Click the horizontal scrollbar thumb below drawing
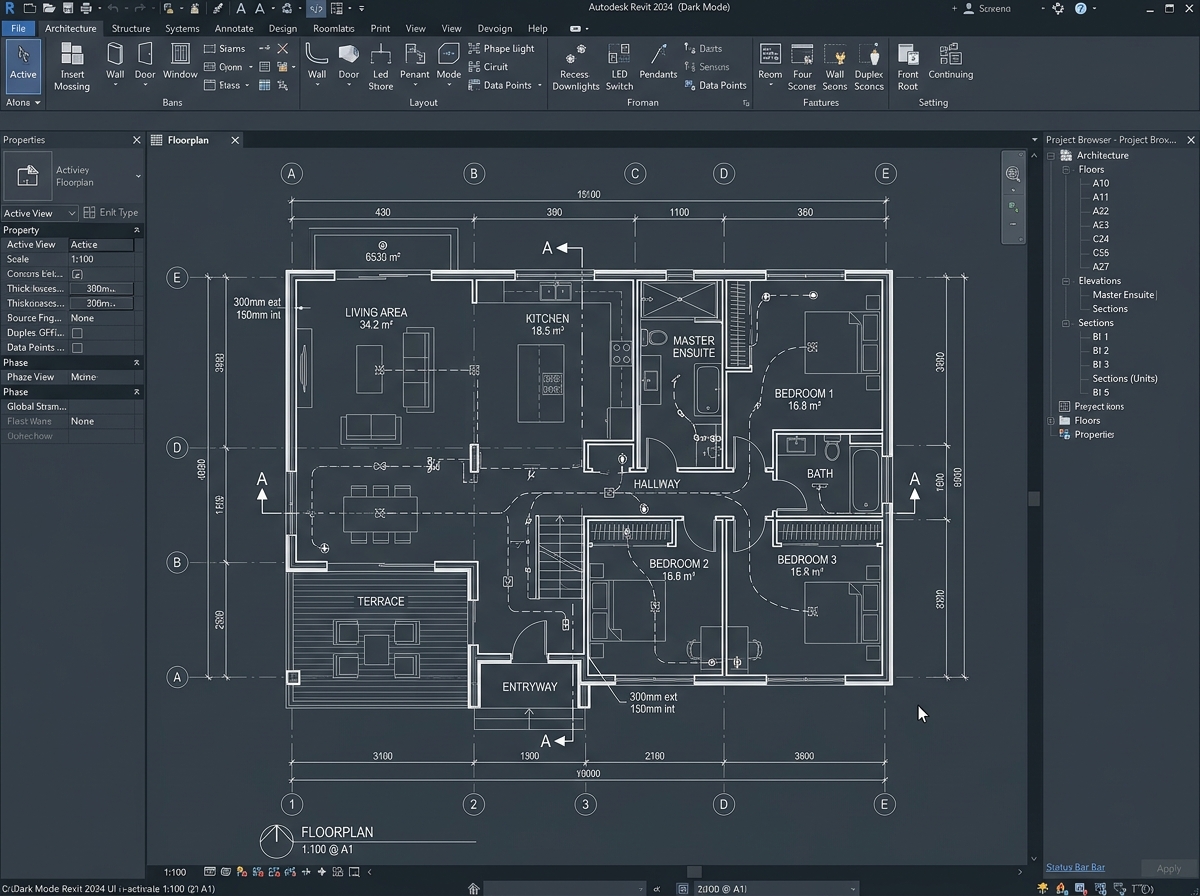The height and width of the screenshot is (896, 1200). 694,872
